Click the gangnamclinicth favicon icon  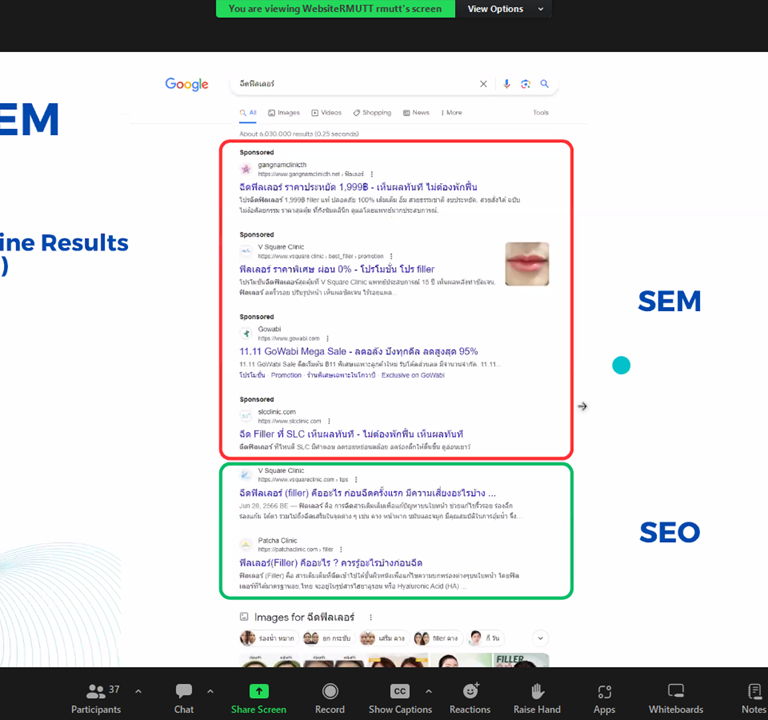coord(246,169)
